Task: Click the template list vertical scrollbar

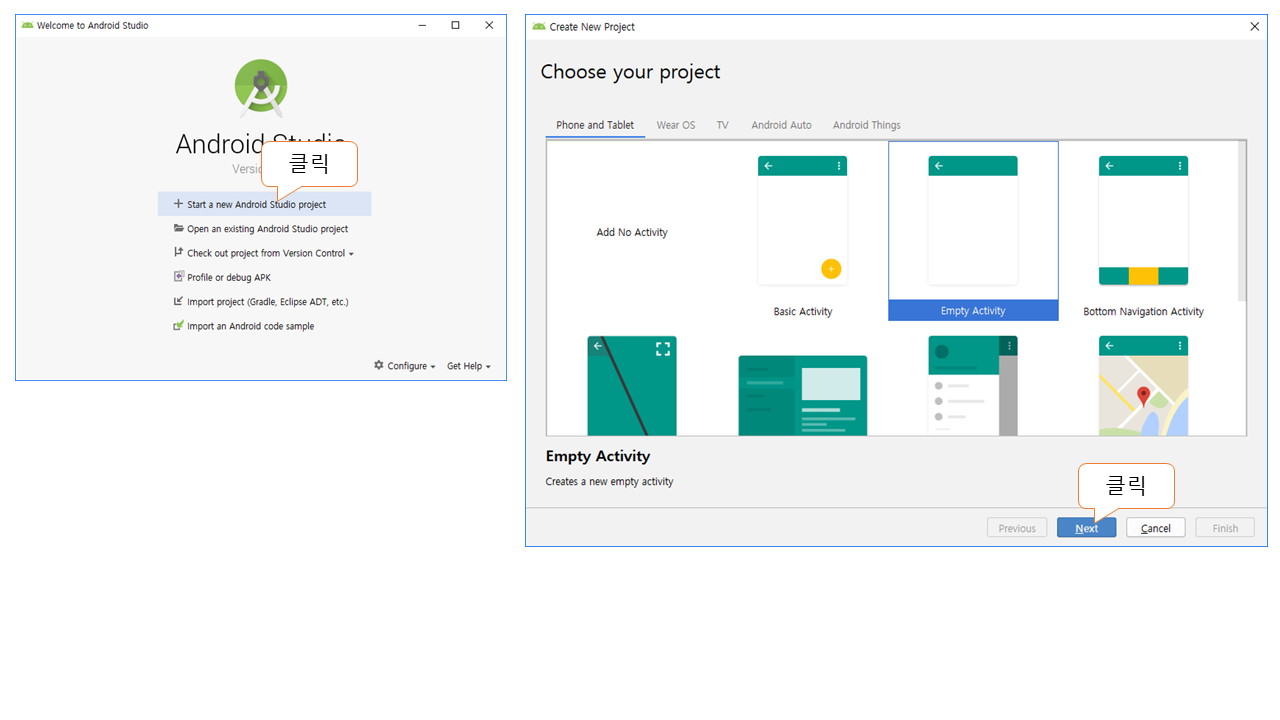Action: pyautogui.click(x=1242, y=220)
